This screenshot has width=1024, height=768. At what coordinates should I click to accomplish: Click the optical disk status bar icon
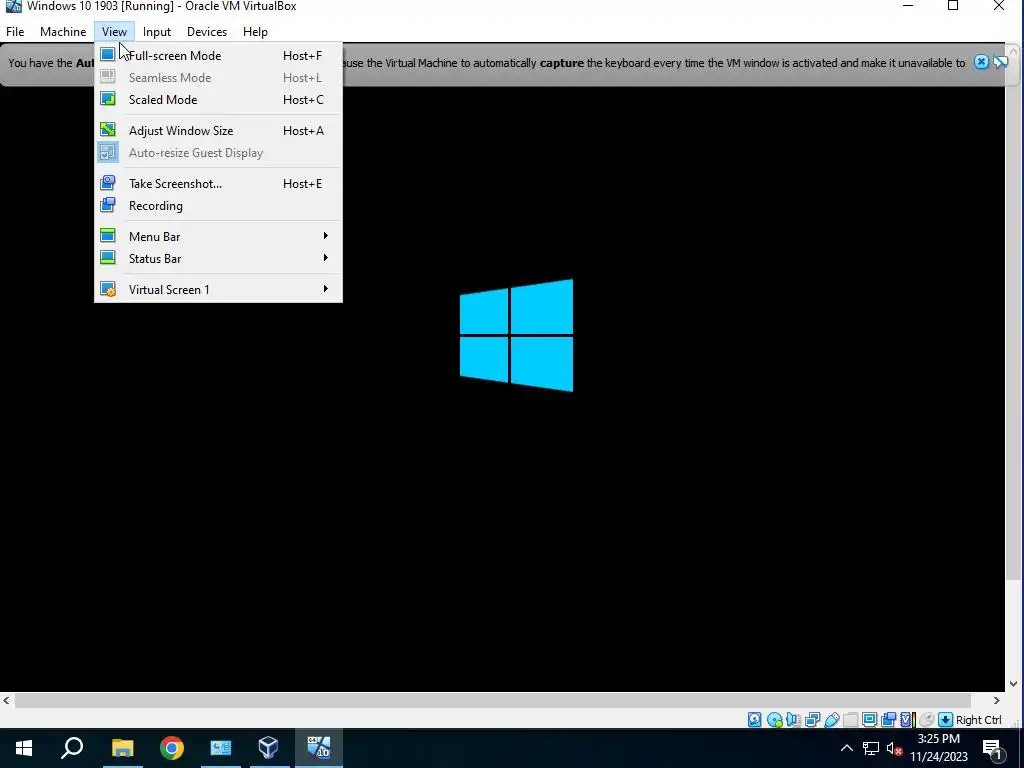point(775,720)
